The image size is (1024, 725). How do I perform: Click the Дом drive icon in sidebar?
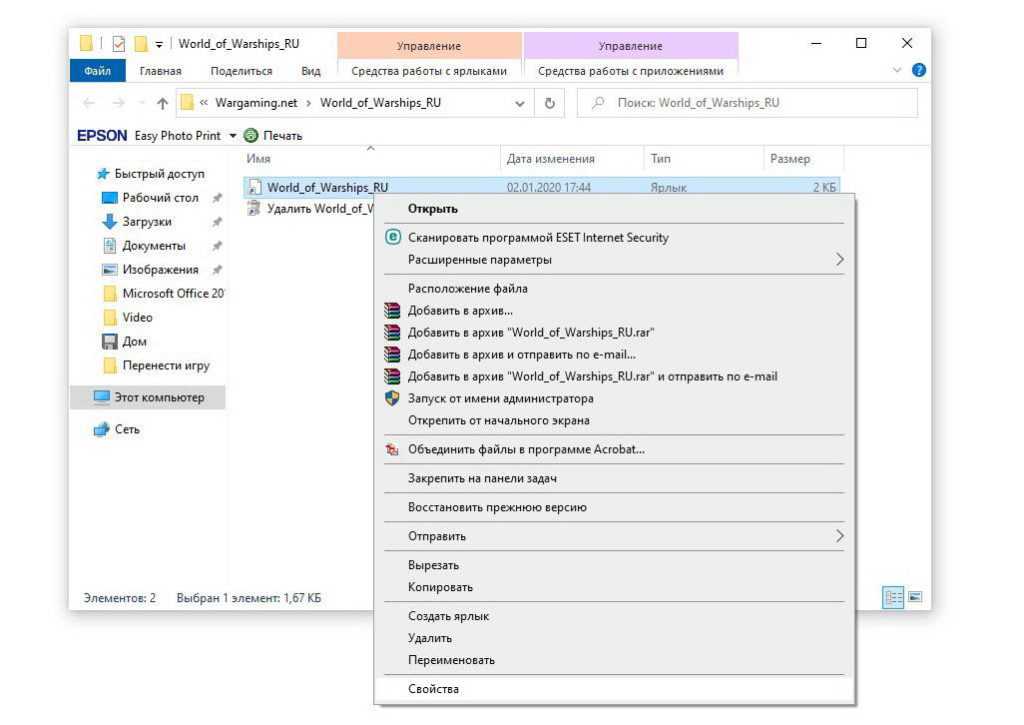pyautogui.click(x=110, y=341)
